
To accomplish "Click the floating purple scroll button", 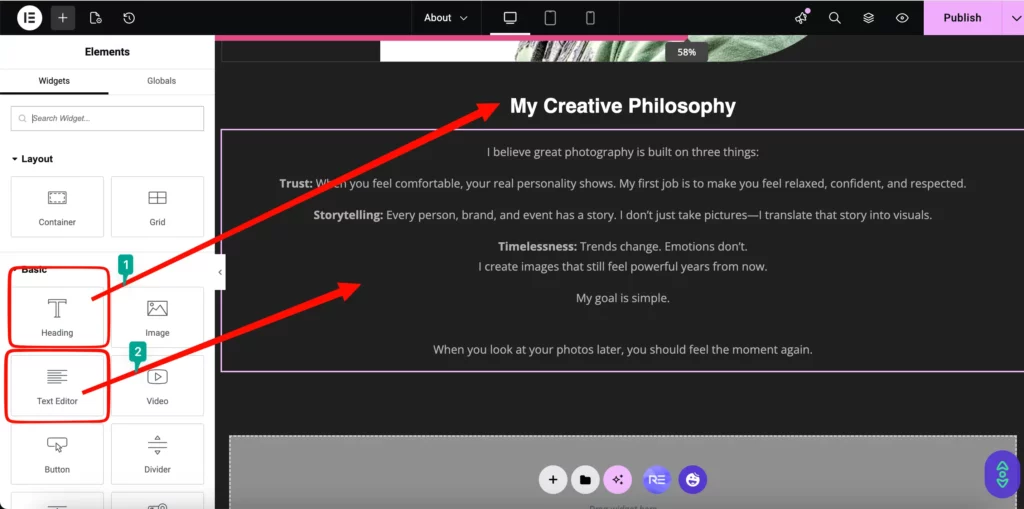I will point(1002,474).
